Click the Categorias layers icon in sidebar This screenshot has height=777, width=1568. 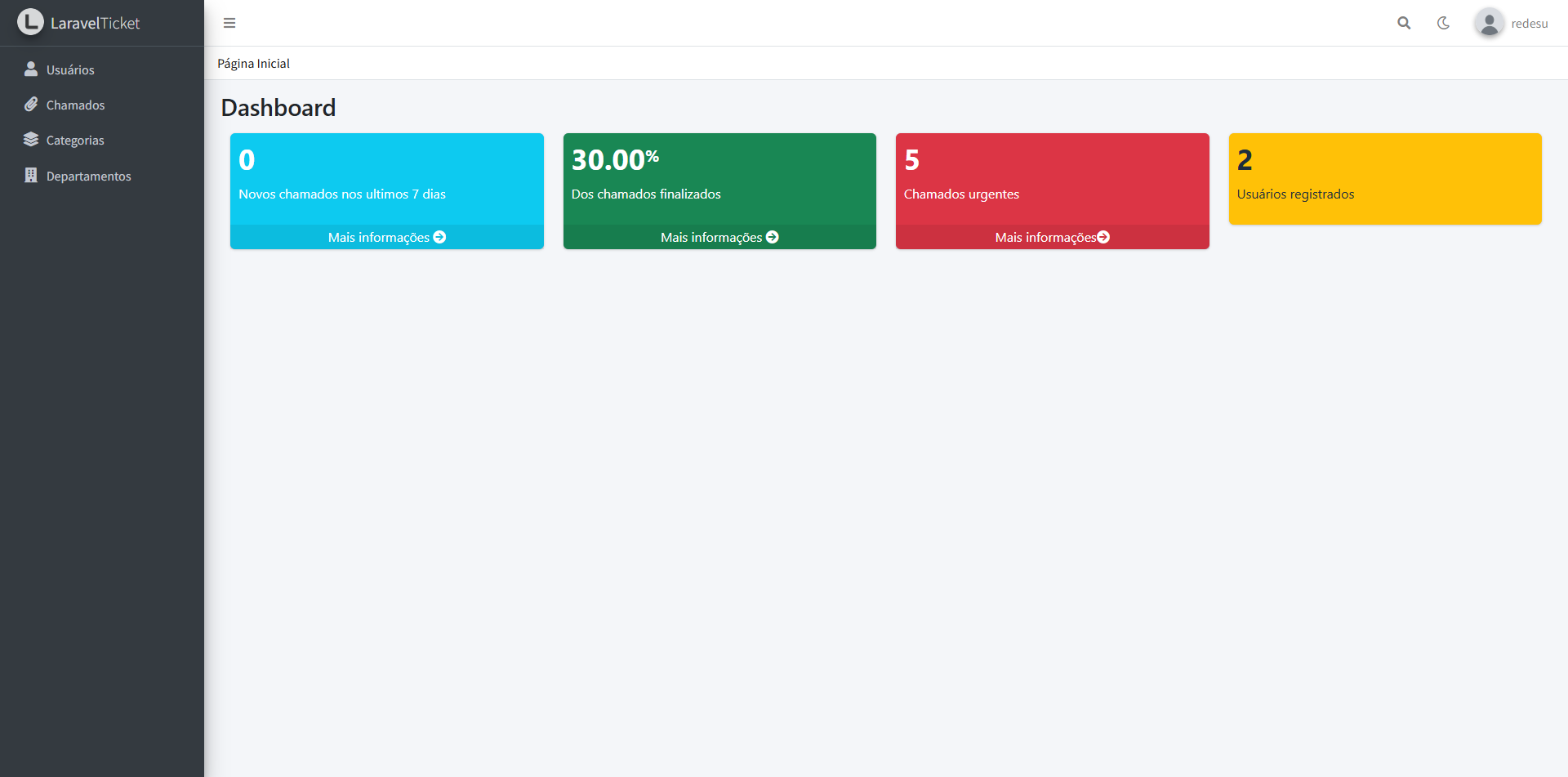coord(31,140)
